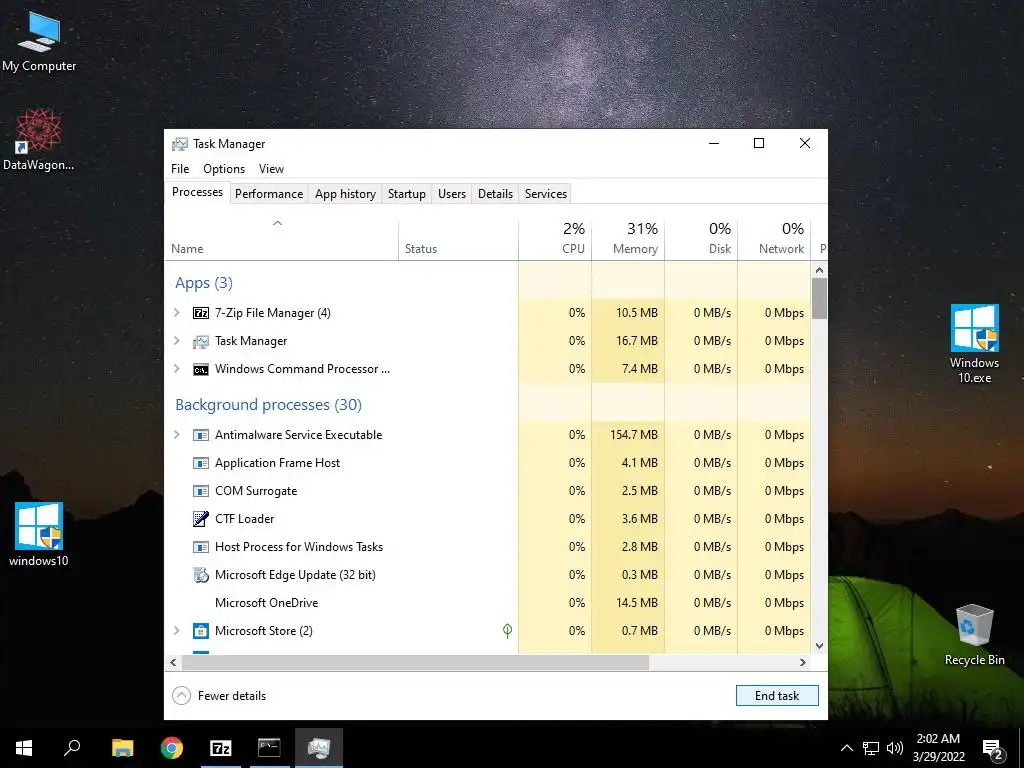Click the vertical scrollbar down arrow

[x=820, y=646]
